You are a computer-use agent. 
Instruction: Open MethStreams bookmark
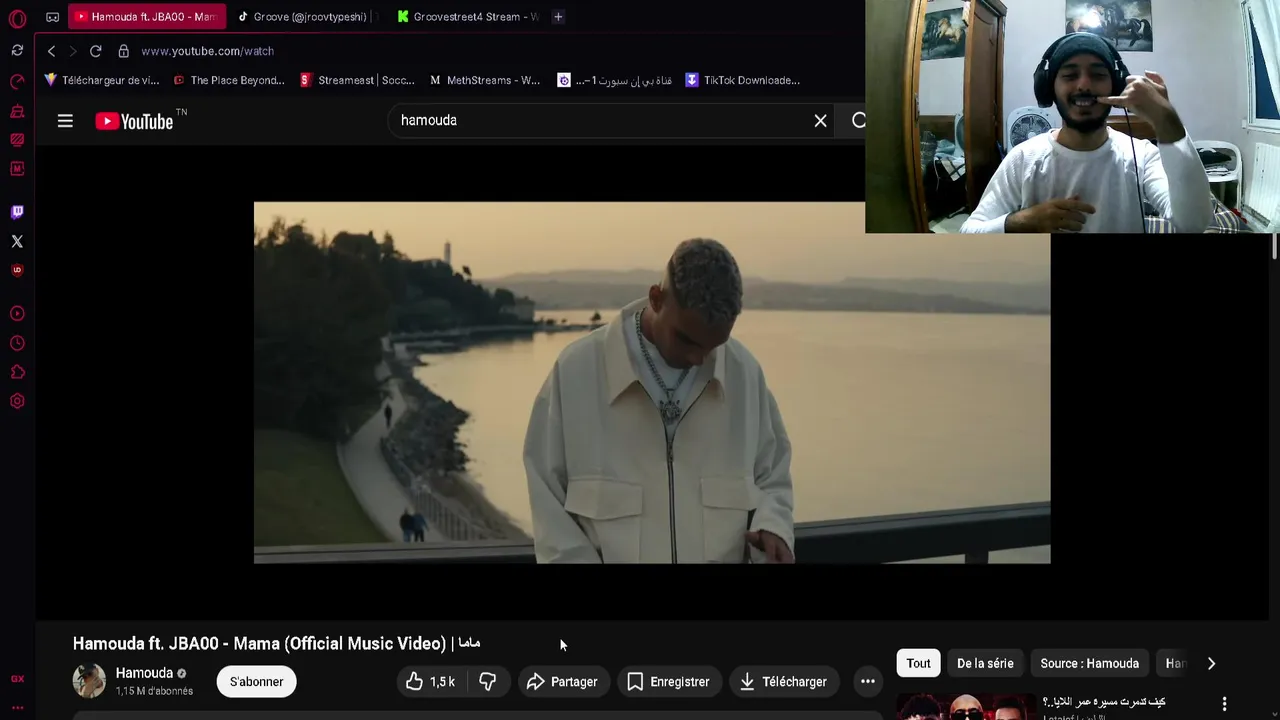click(485, 80)
